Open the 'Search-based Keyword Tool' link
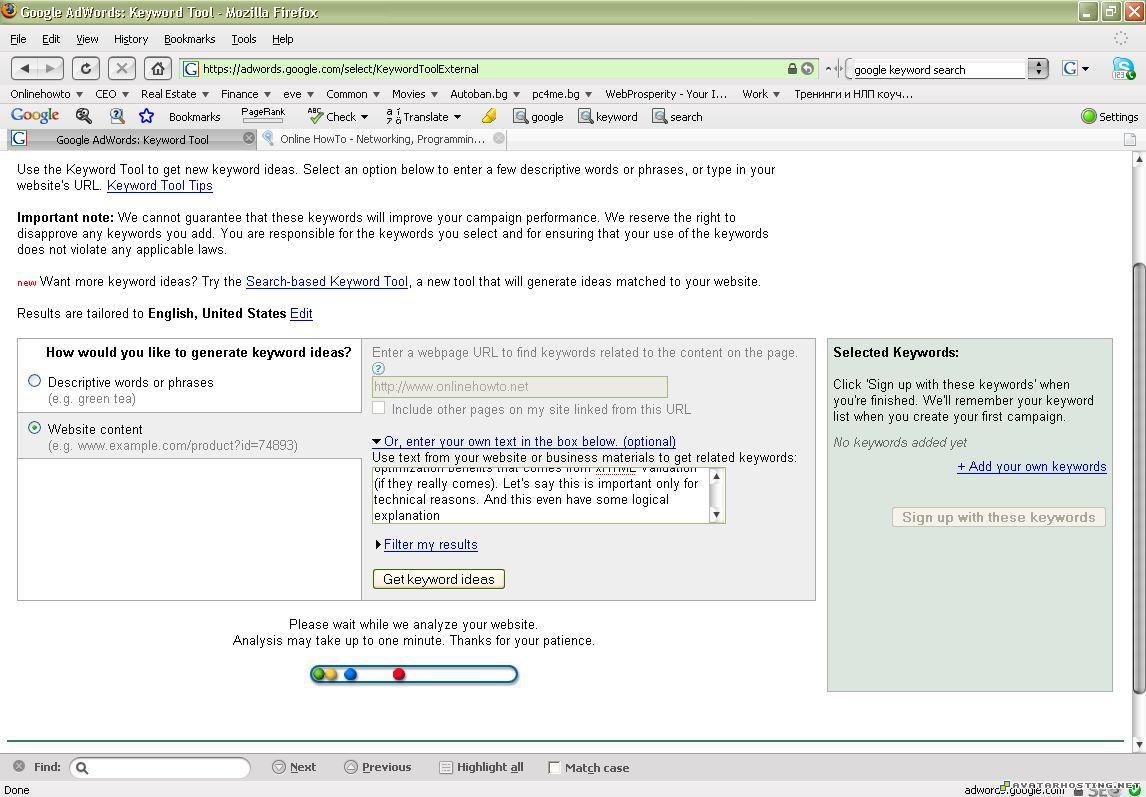Viewport: 1146px width, 797px height. click(x=327, y=282)
